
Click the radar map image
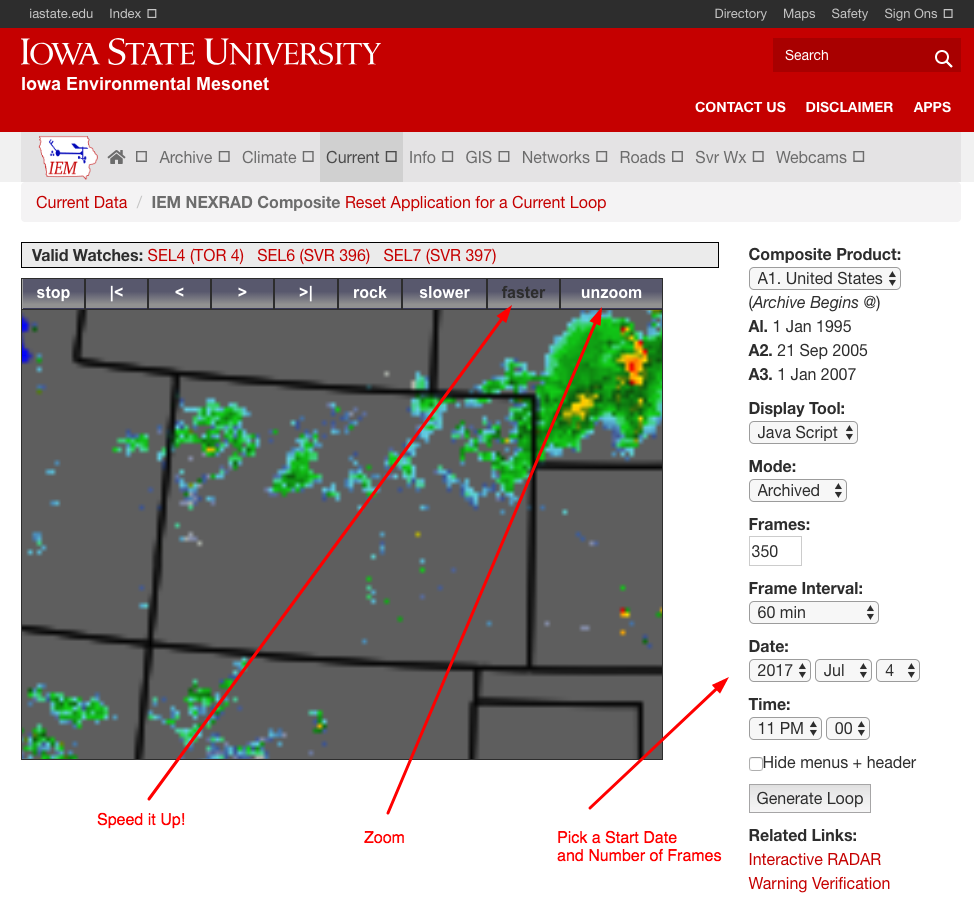(342, 534)
